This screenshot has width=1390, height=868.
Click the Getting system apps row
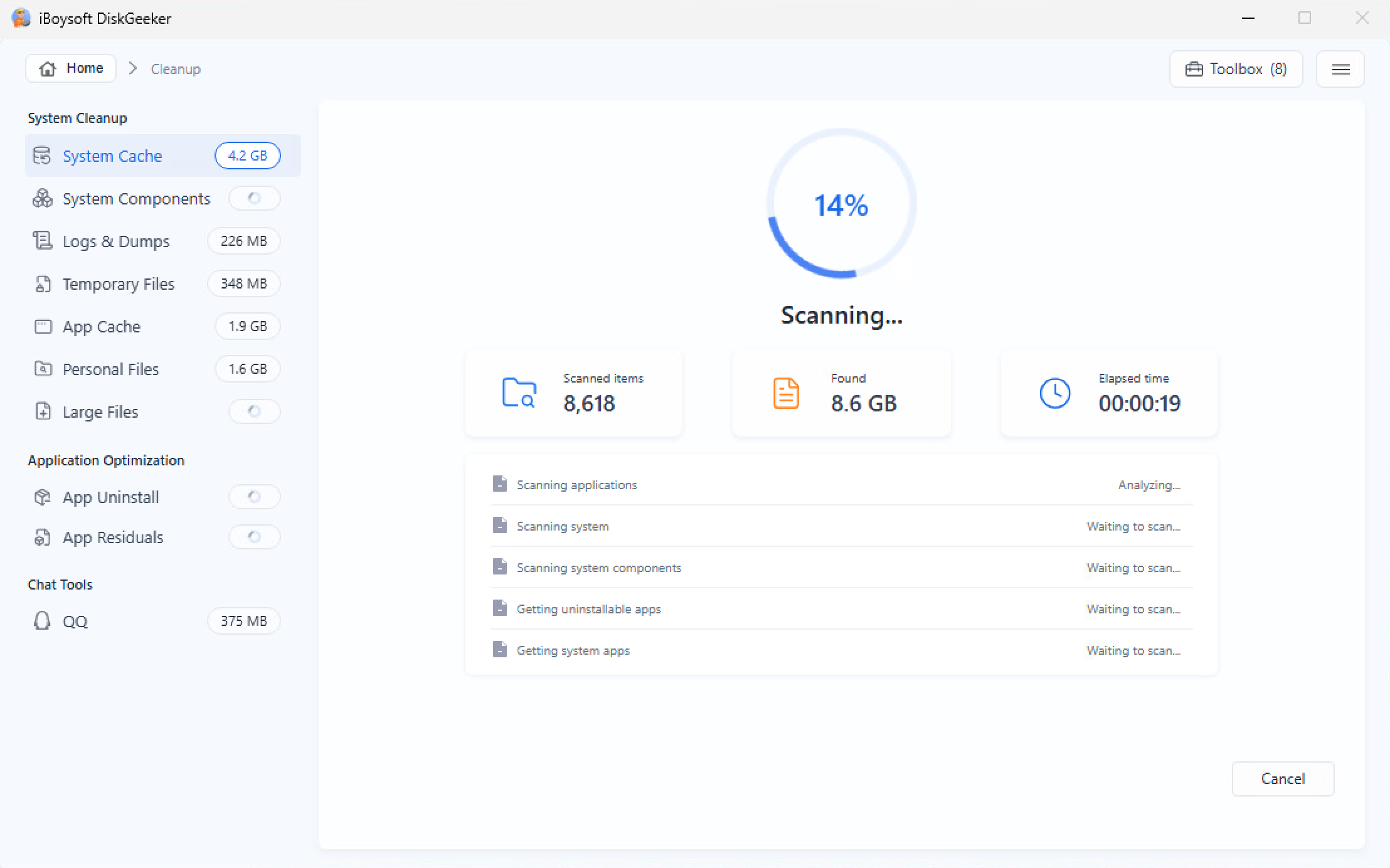tap(841, 650)
